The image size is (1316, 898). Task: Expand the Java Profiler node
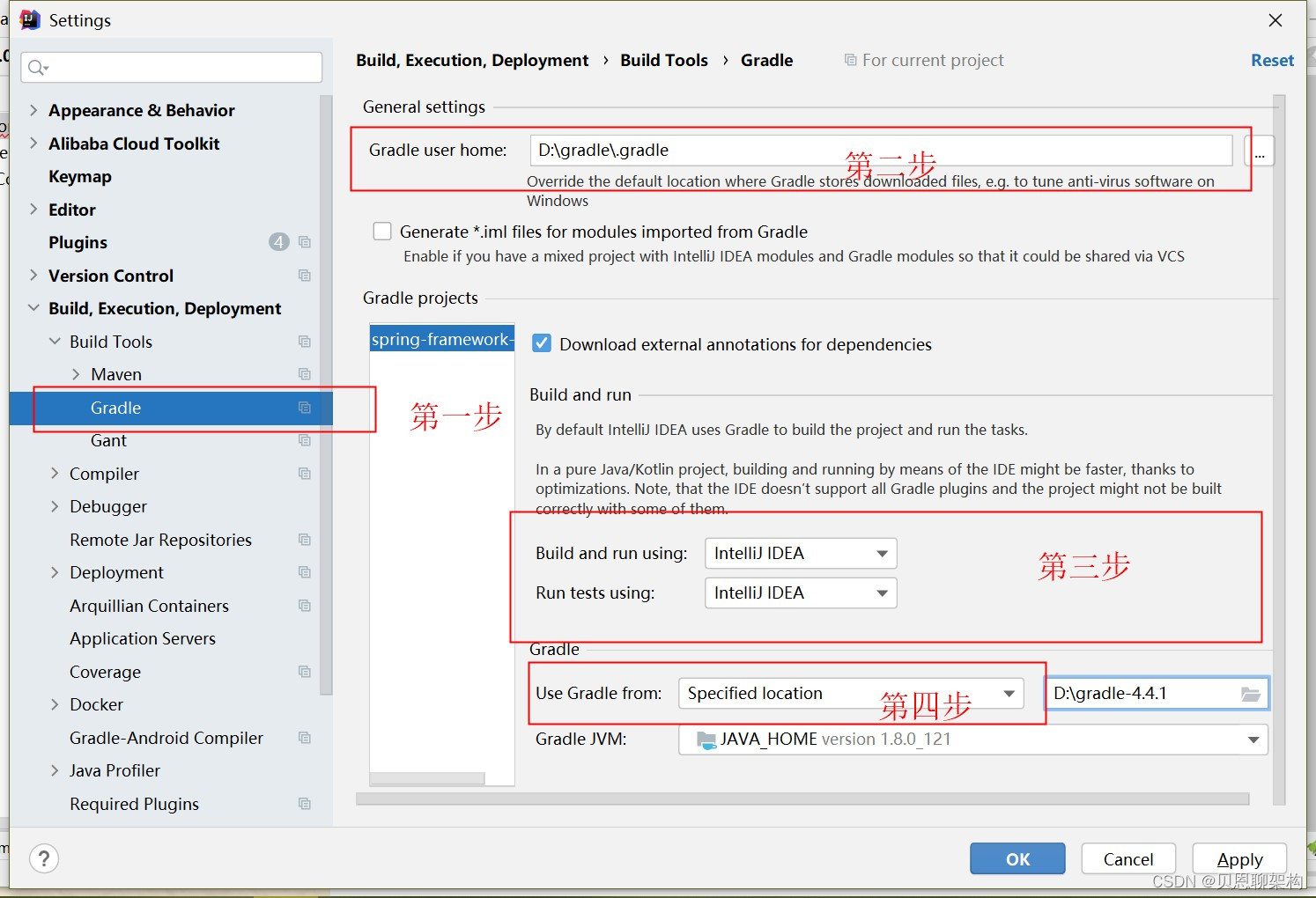pos(55,770)
